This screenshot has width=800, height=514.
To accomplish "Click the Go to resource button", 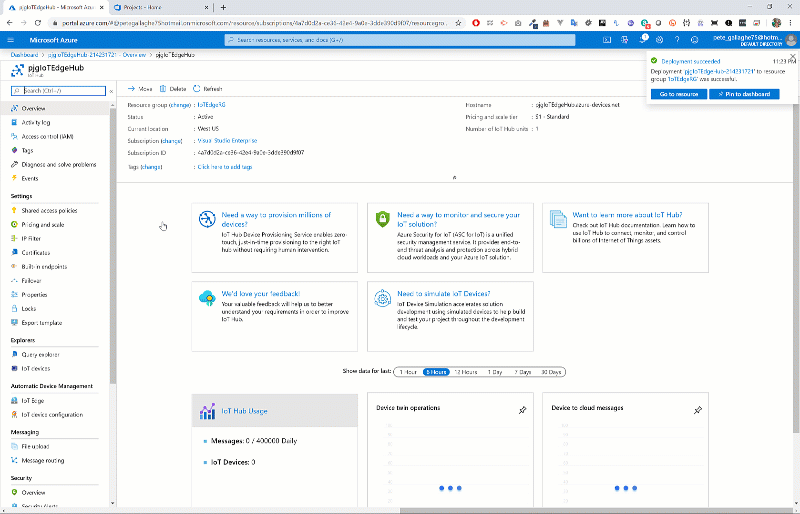I will point(679,94).
